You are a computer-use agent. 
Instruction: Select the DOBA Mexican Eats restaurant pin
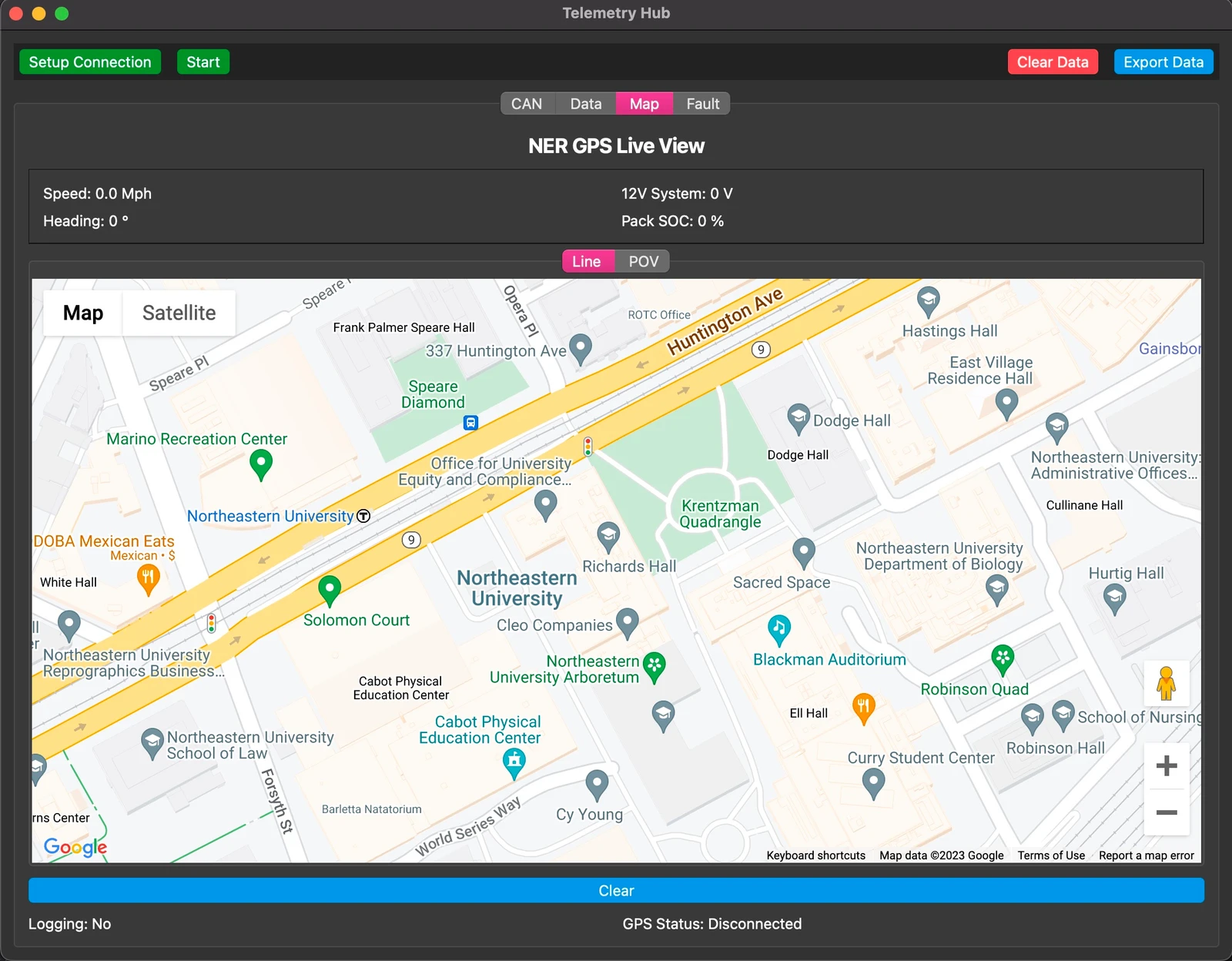pos(148,580)
